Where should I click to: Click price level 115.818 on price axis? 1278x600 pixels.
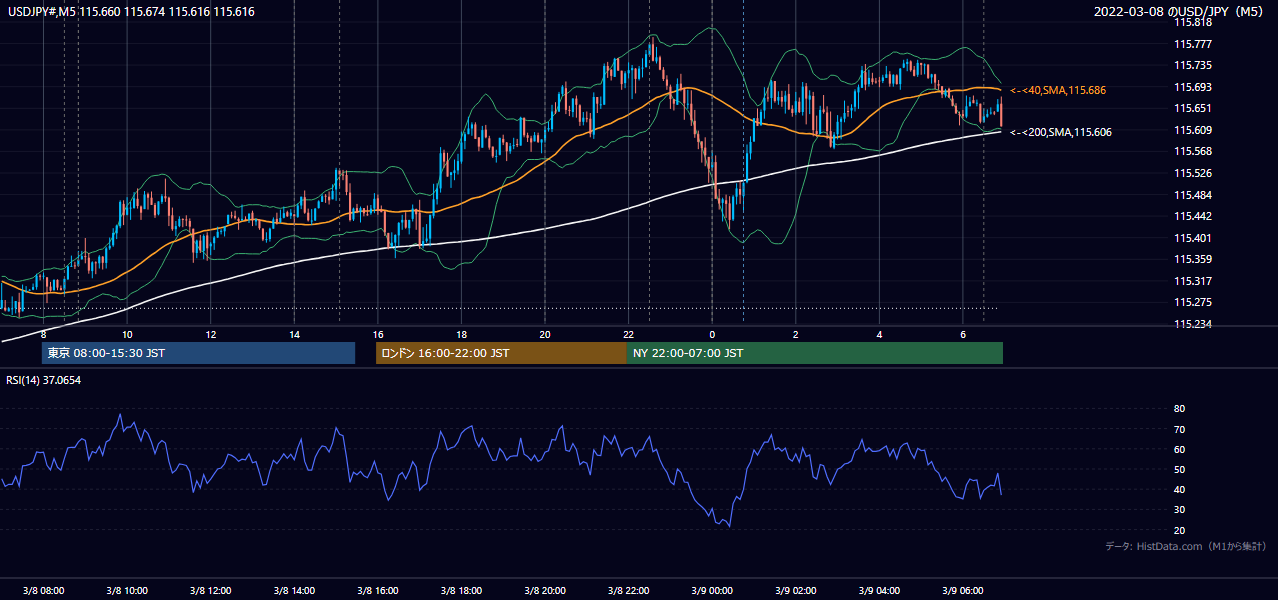tap(1191, 22)
